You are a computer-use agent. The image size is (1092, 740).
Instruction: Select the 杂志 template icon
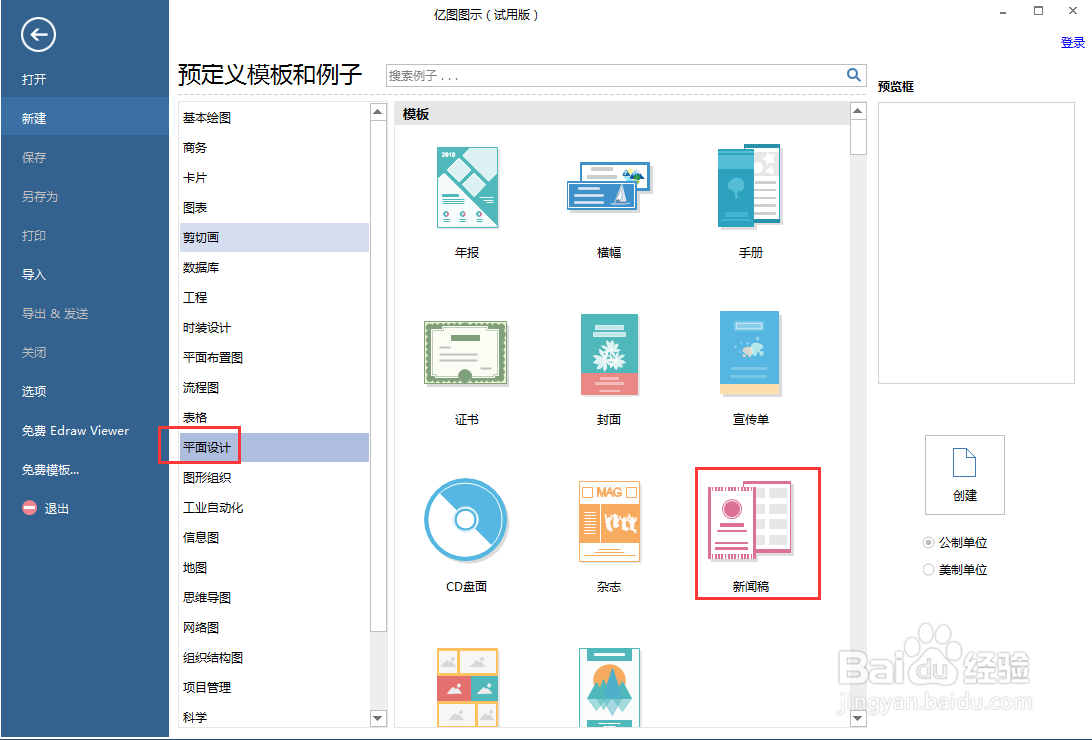coord(609,521)
